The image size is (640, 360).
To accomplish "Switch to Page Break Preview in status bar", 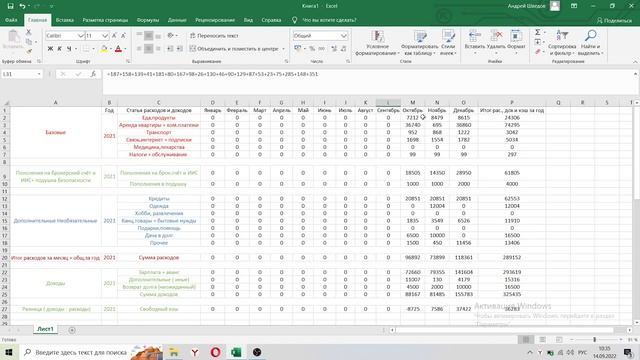I will (559, 340).
